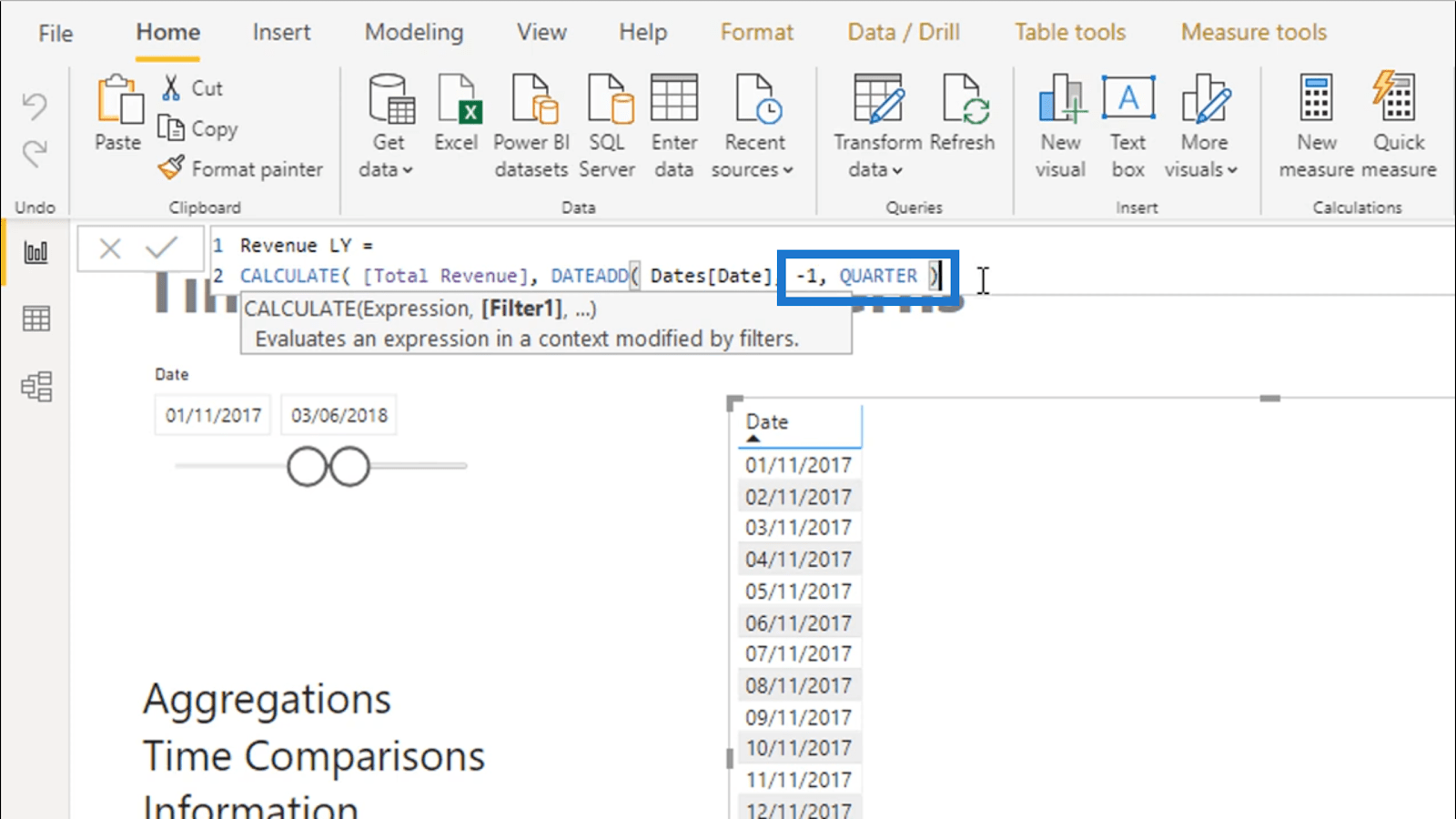Select the 01/11/2017 row in the table
The image size is (1456, 819).
pos(798,465)
